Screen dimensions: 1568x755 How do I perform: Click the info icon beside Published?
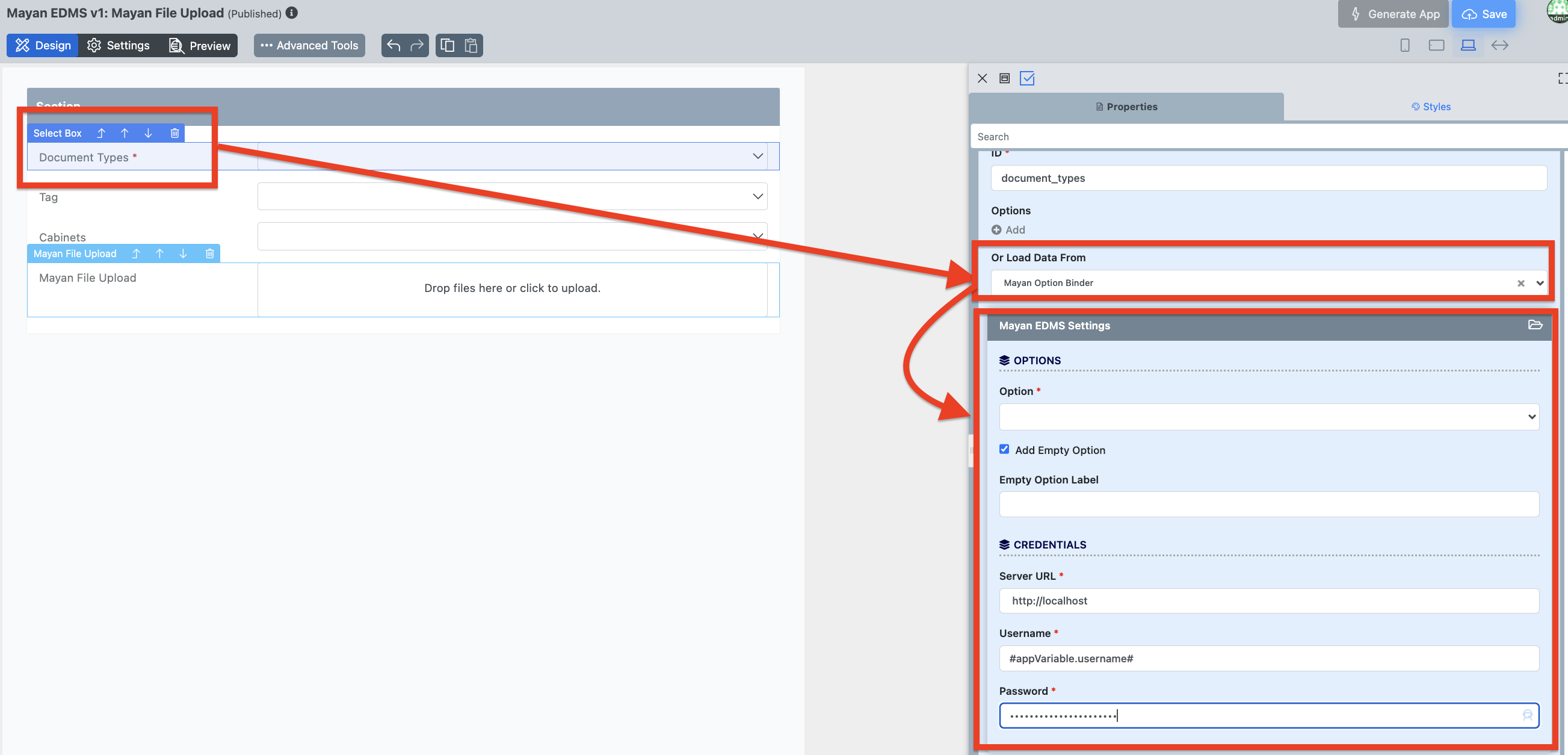[292, 13]
